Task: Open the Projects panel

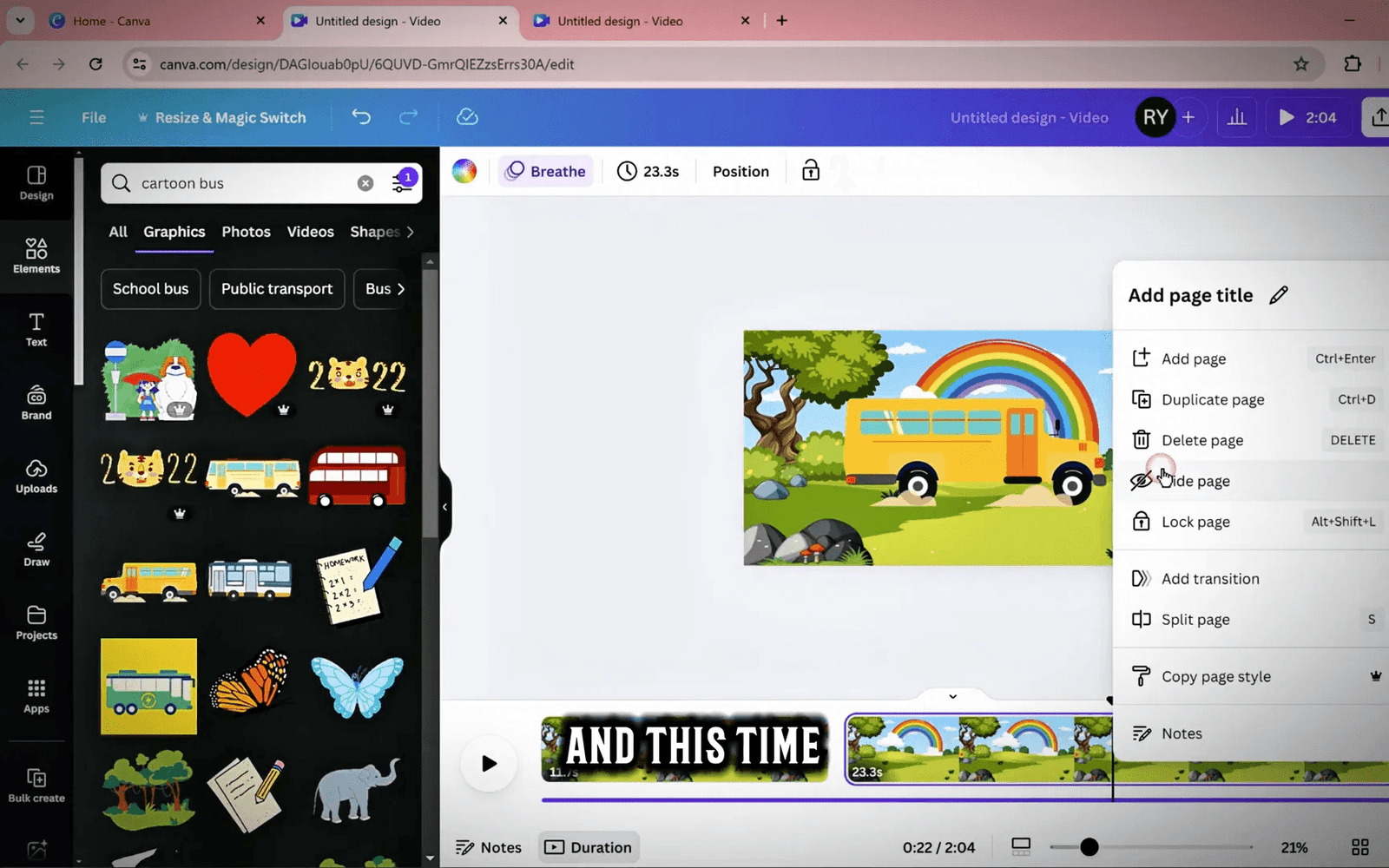Action: click(36, 623)
